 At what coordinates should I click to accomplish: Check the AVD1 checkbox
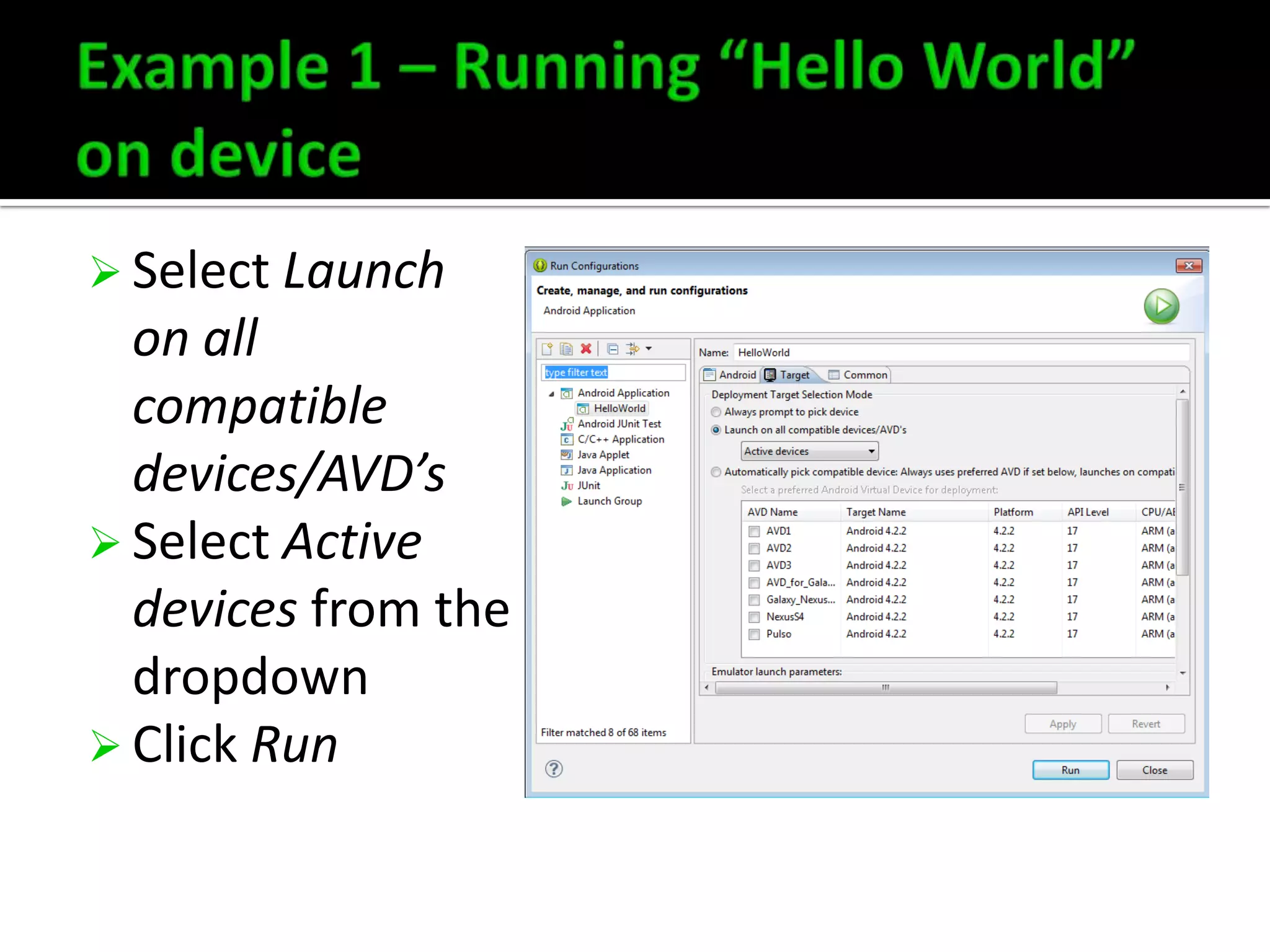[x=754, y=531]
